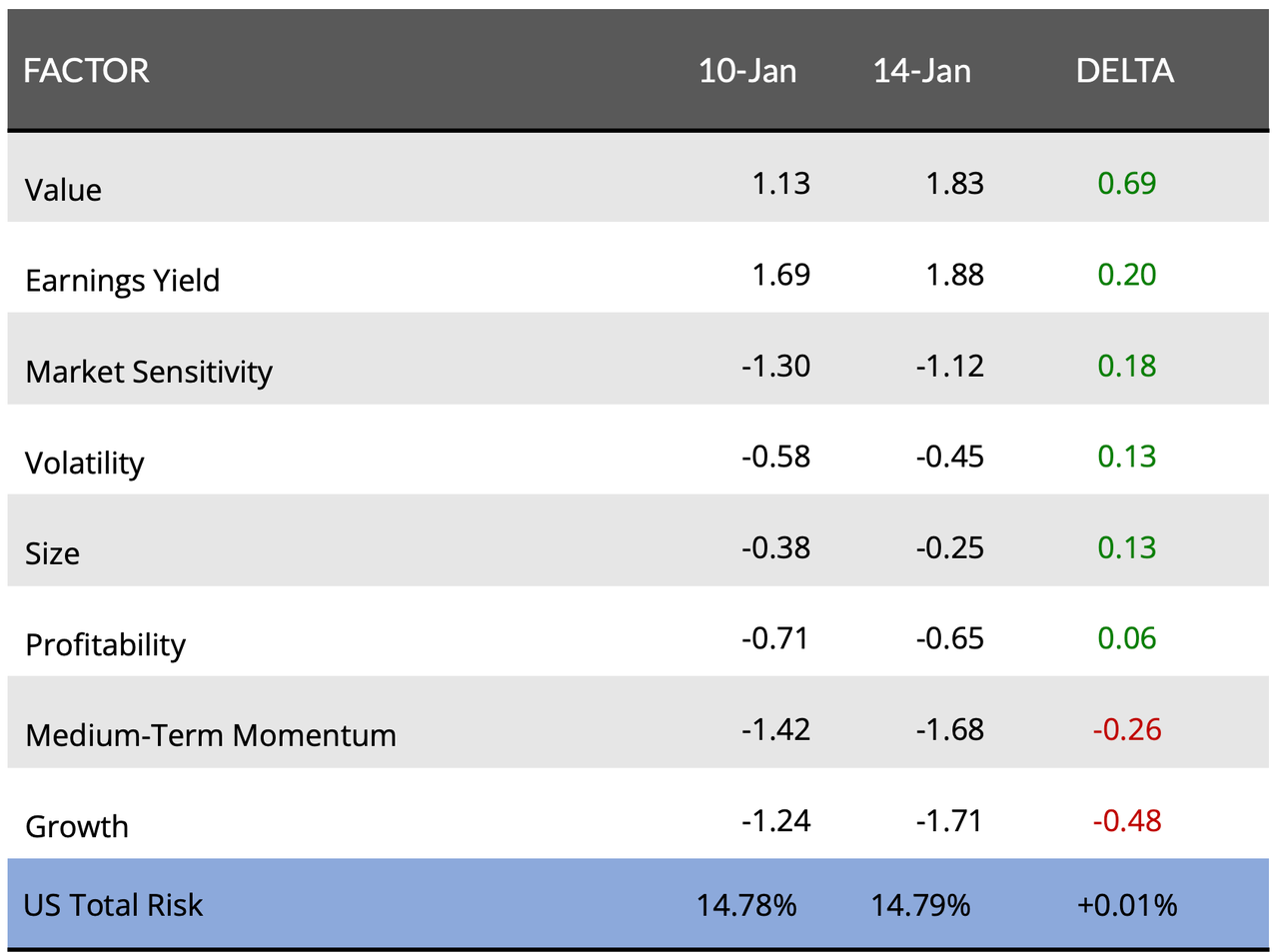The height and width of the screenshot is (952, 1275).
Task: Select the Earnings Yield row label
Action: pyautogui.click(x=122, y=281)
